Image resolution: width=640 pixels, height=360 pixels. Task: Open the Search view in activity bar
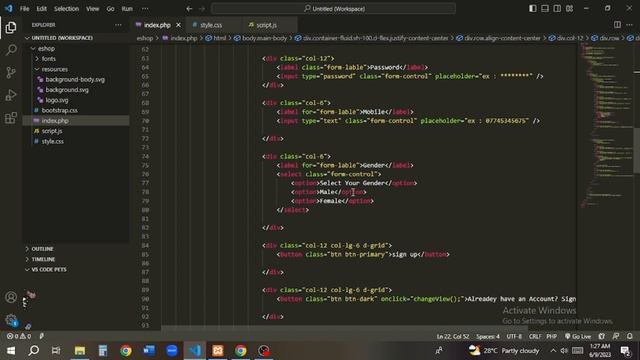point(11,50)
